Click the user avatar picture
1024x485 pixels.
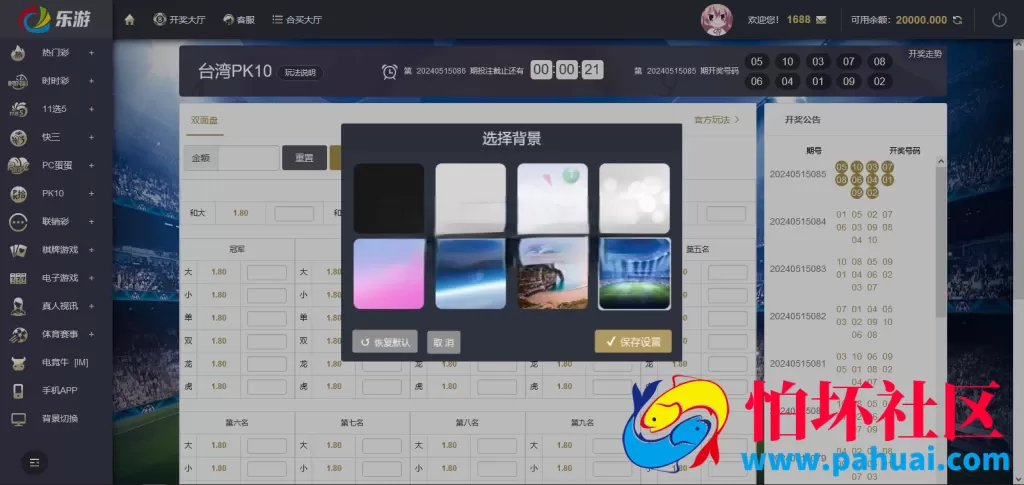point(716,20)
